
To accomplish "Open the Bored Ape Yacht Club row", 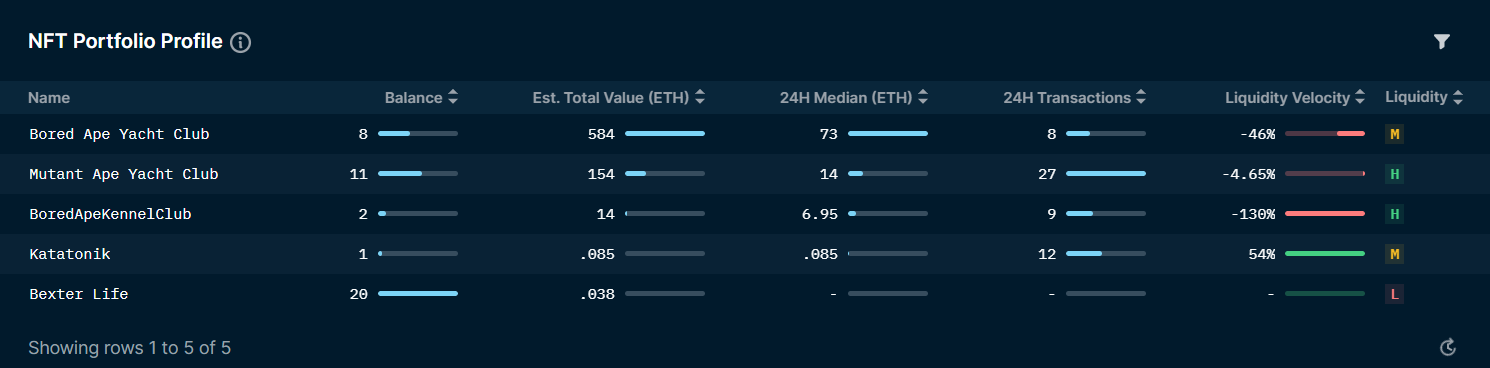I will click(x=745, y=134).
